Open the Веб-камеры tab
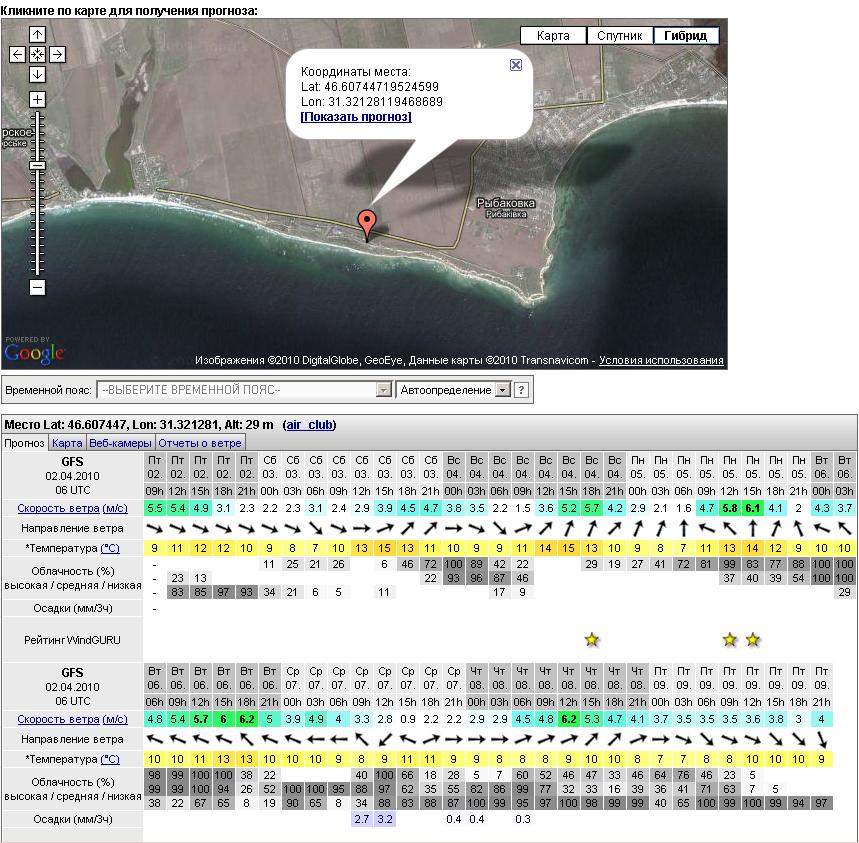 pyautogui.click(x=120, y=443)
